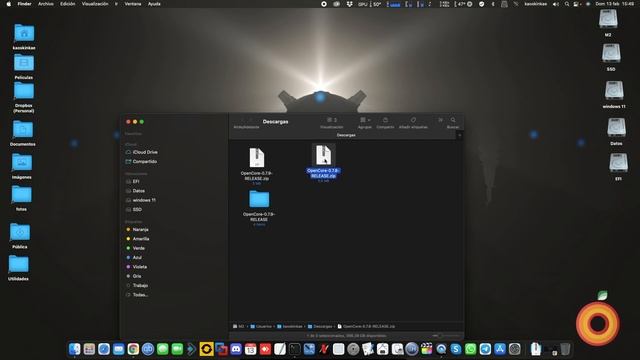
Task: Open the Películas folder on desktop
Action: [x=24, y=63]
